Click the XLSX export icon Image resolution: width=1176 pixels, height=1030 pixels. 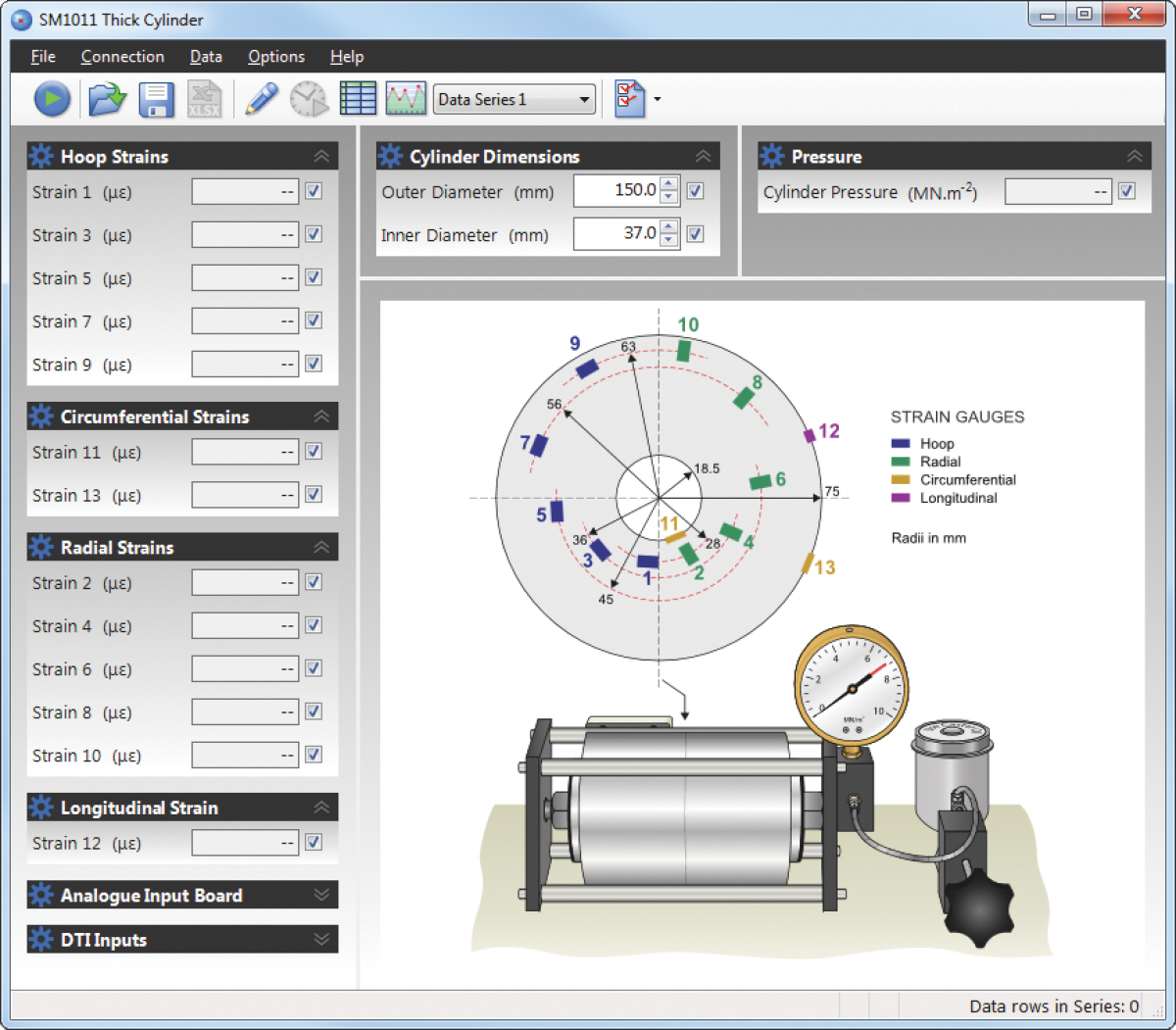tap(205, 99)
